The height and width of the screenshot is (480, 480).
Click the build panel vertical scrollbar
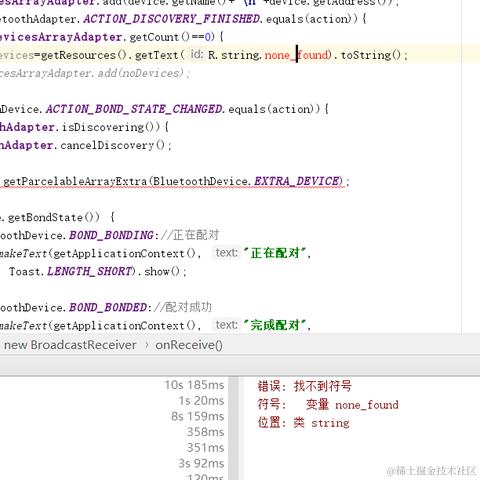click(233, 428)
